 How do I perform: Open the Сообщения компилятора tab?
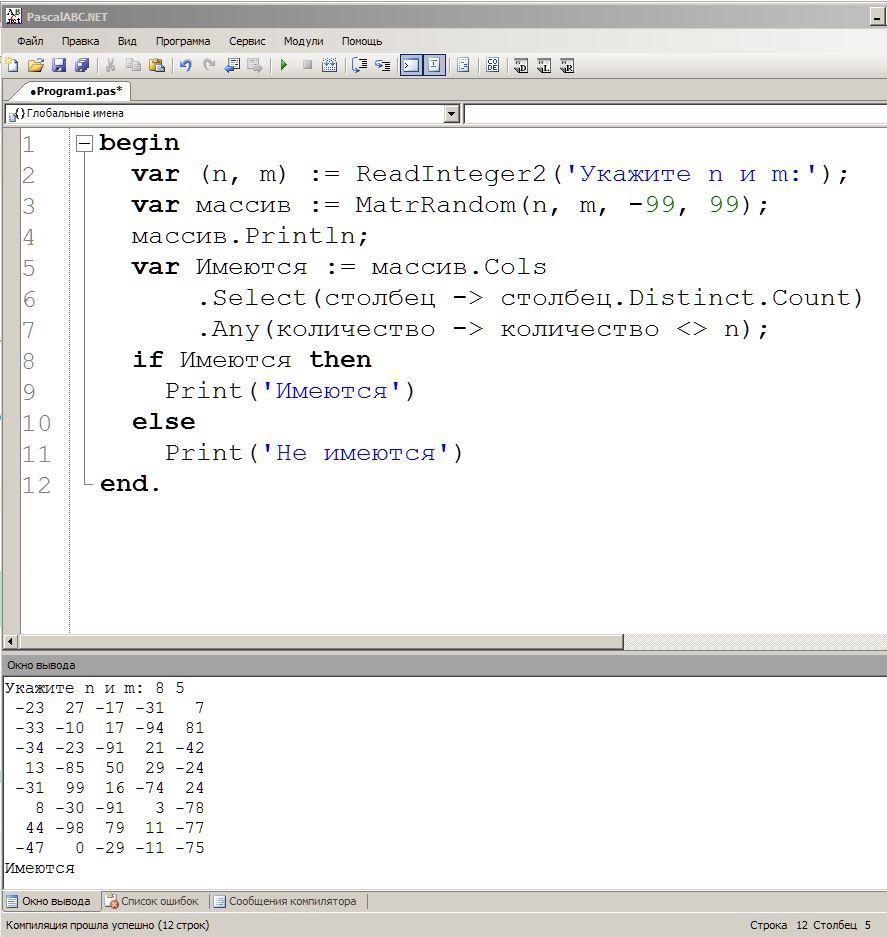pos(284,901)
